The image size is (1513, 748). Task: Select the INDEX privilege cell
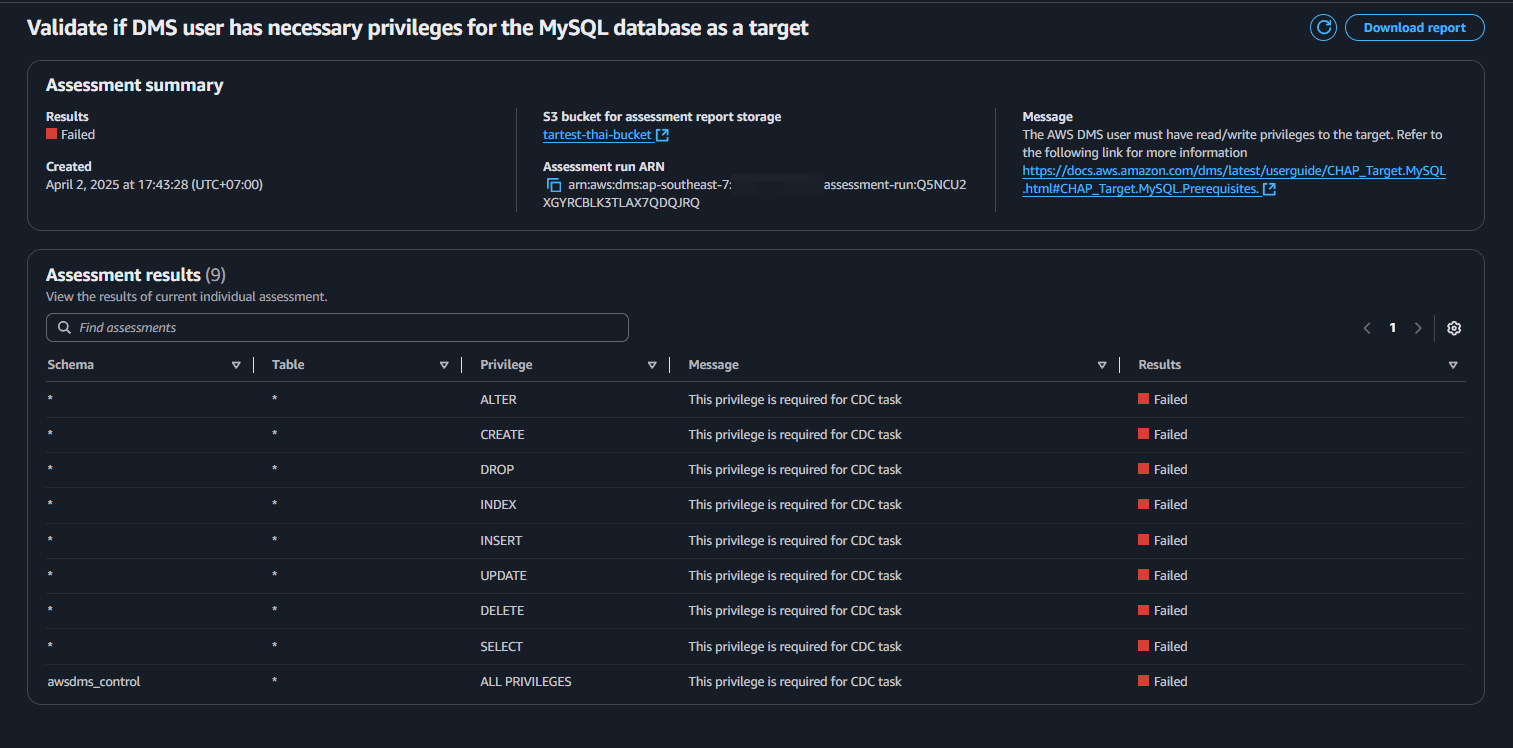coord(498,505)
